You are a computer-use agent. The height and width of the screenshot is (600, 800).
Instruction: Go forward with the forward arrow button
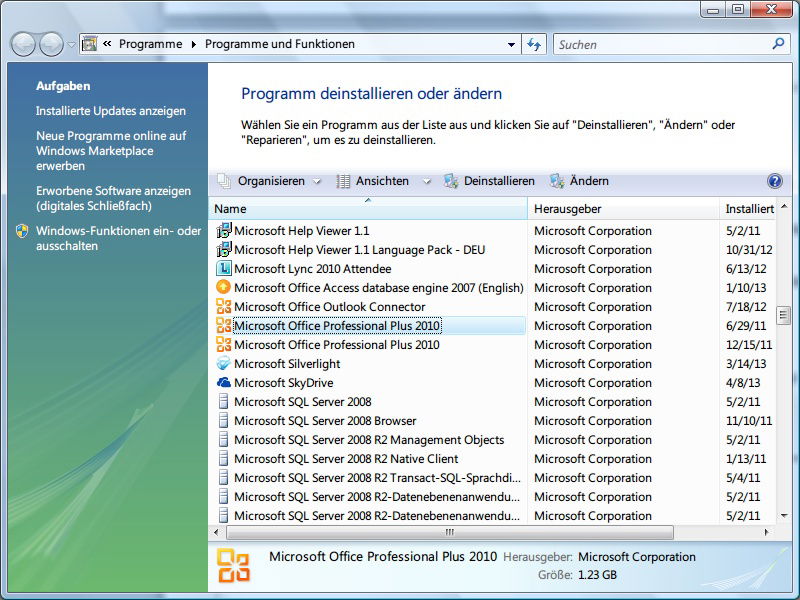52,44
